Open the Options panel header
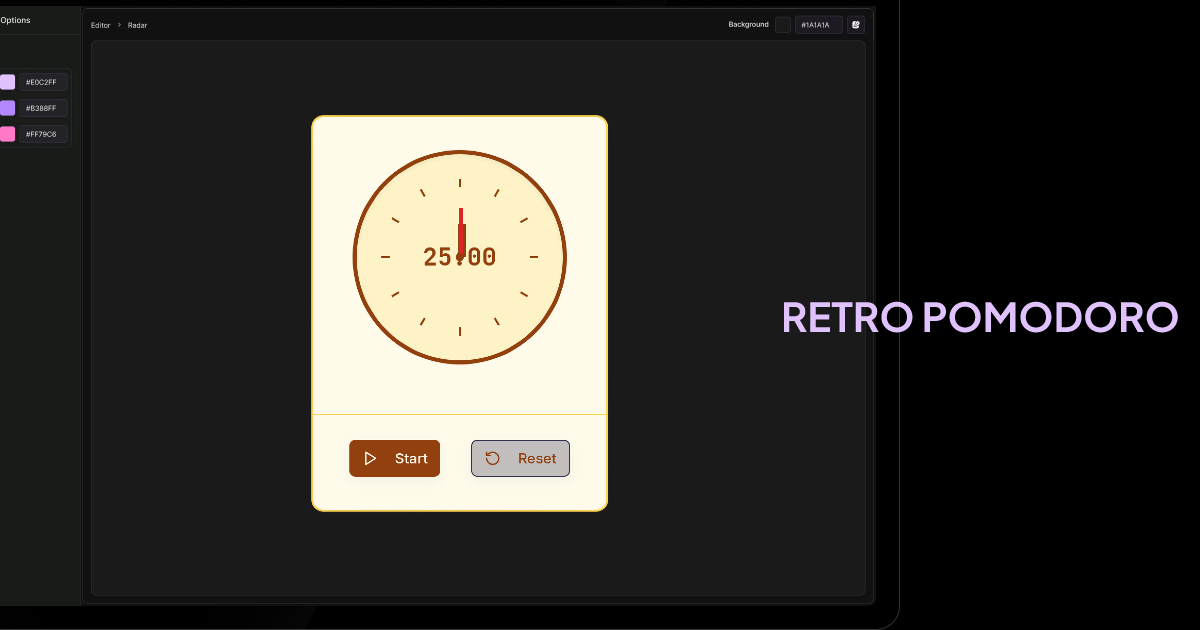1200x630 pixels. pyautogui.click(x=15, y=19)
